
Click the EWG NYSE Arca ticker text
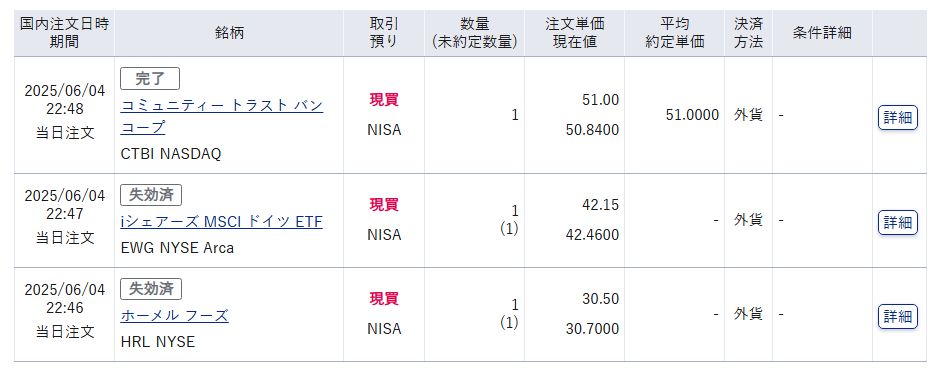tap(177, 248)
